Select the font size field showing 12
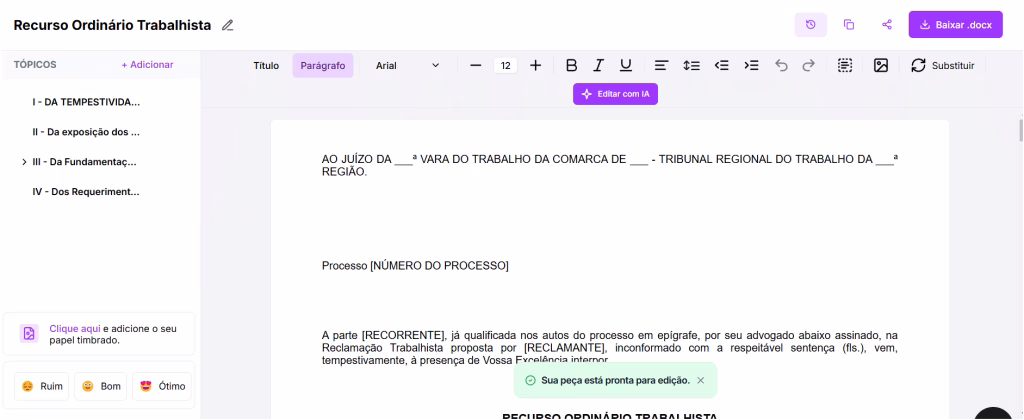 (505, 65)
